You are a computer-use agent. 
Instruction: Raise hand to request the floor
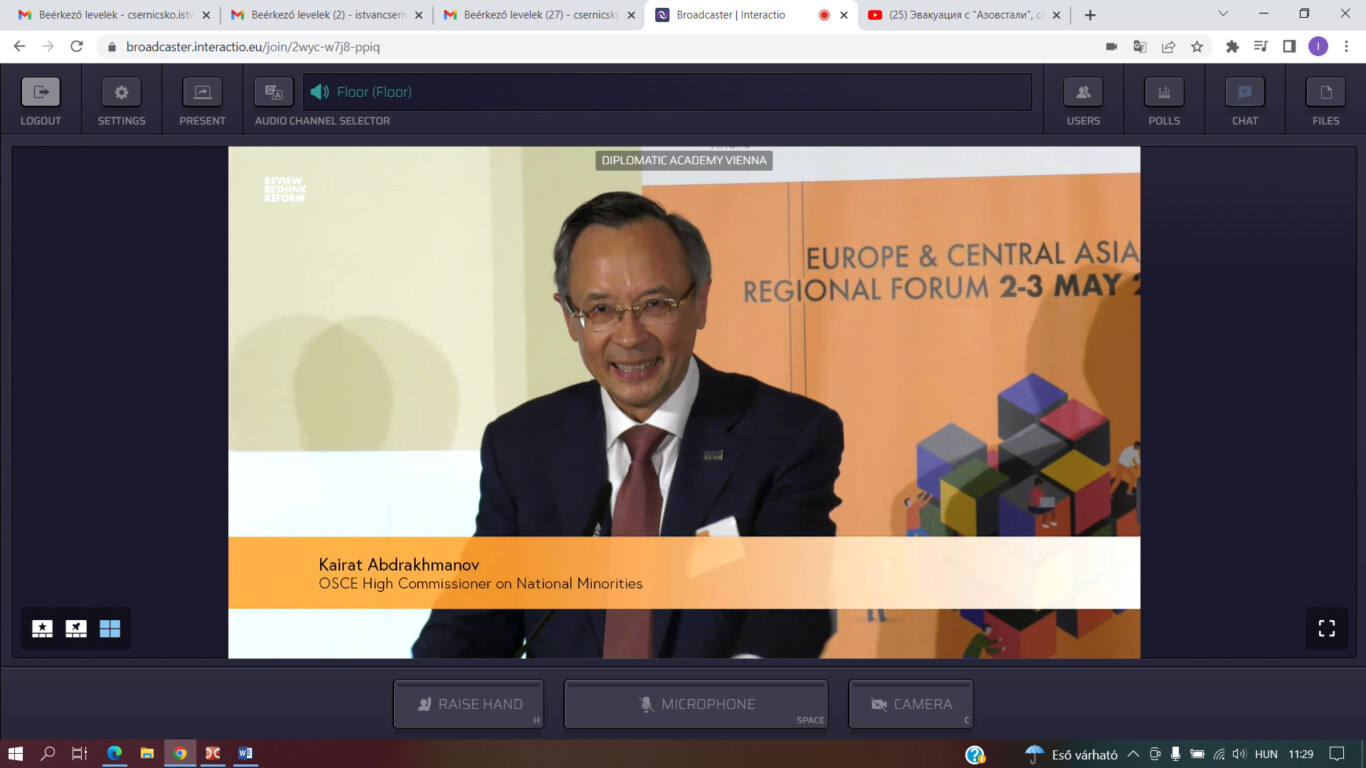(x=468, y=704)
